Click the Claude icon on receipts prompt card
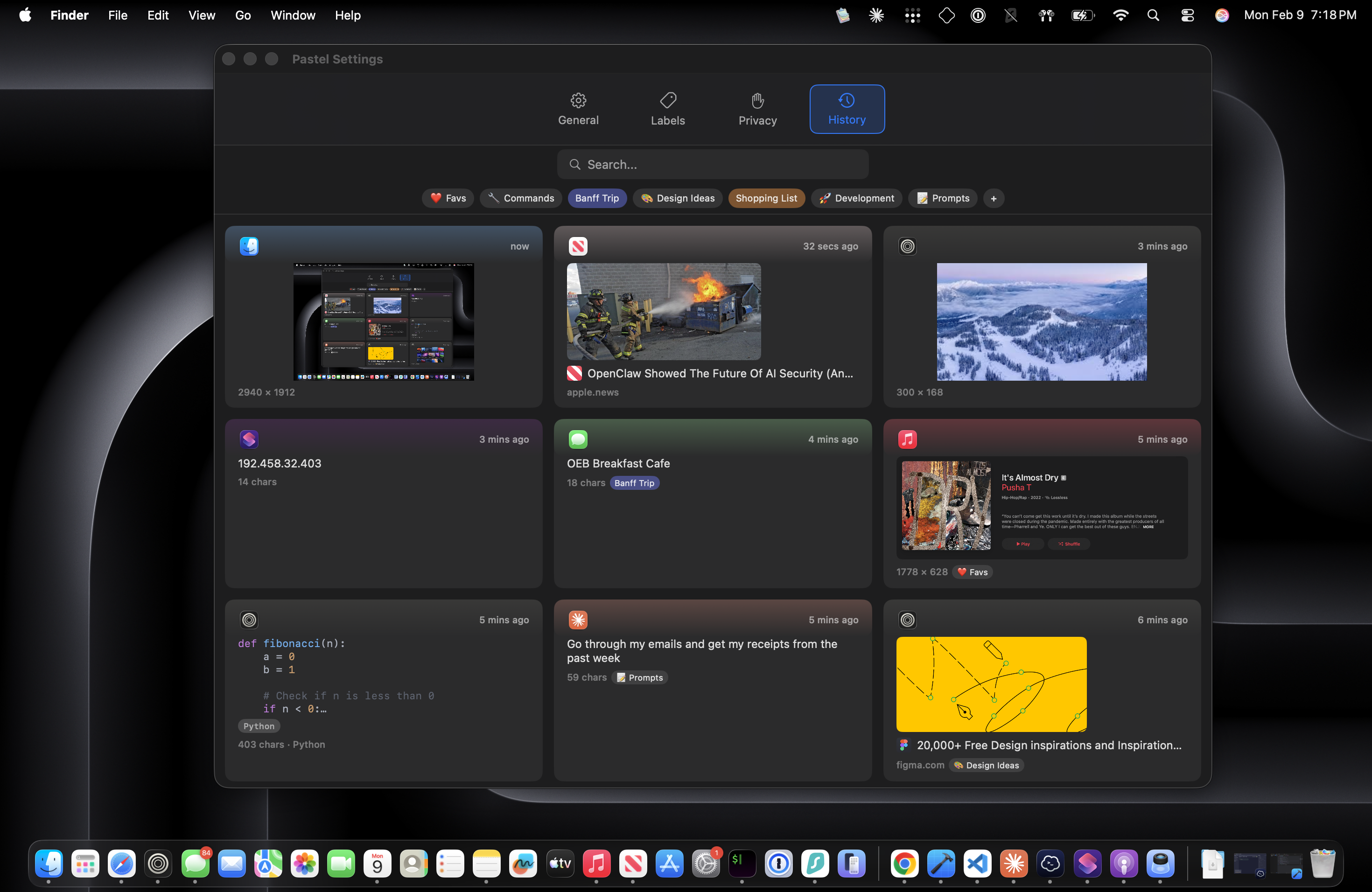The image size is (1372, 892). tap(577, 620)
